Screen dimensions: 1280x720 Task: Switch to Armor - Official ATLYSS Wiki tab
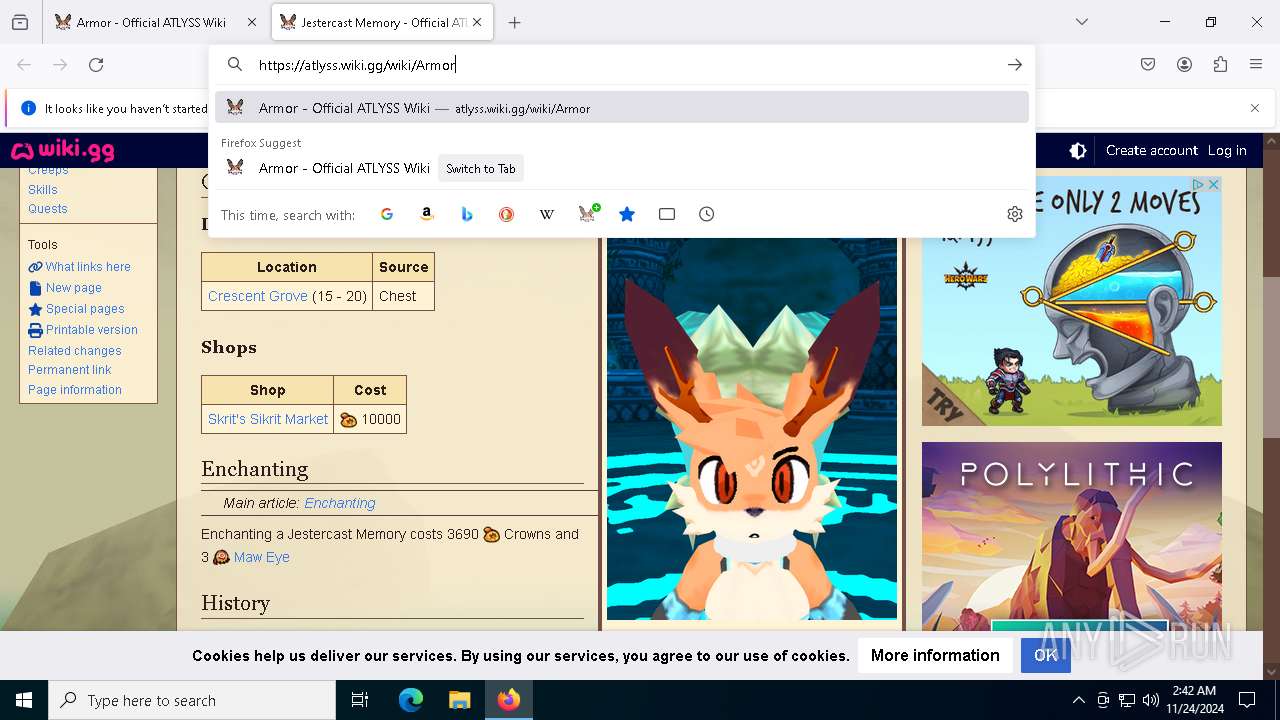click(x=155, y=22)
